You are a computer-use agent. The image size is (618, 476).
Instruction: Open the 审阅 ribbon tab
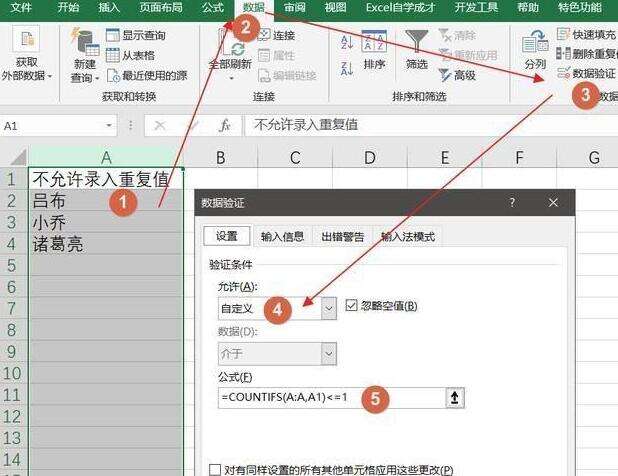pyautogui.click(x=295, y=7)
